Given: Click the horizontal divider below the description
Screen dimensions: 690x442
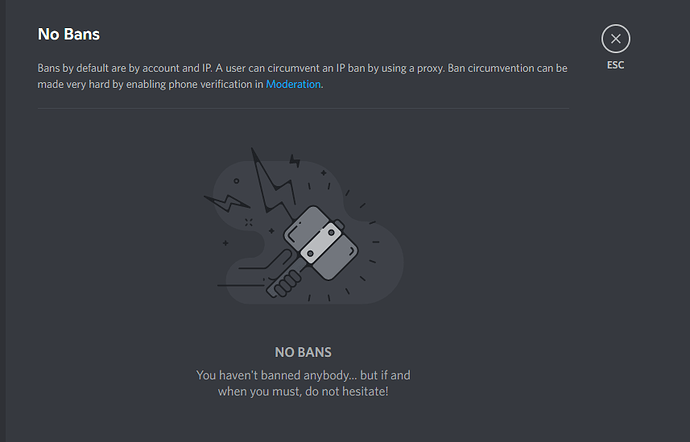Looking at the screenshot, I should 303,108.
